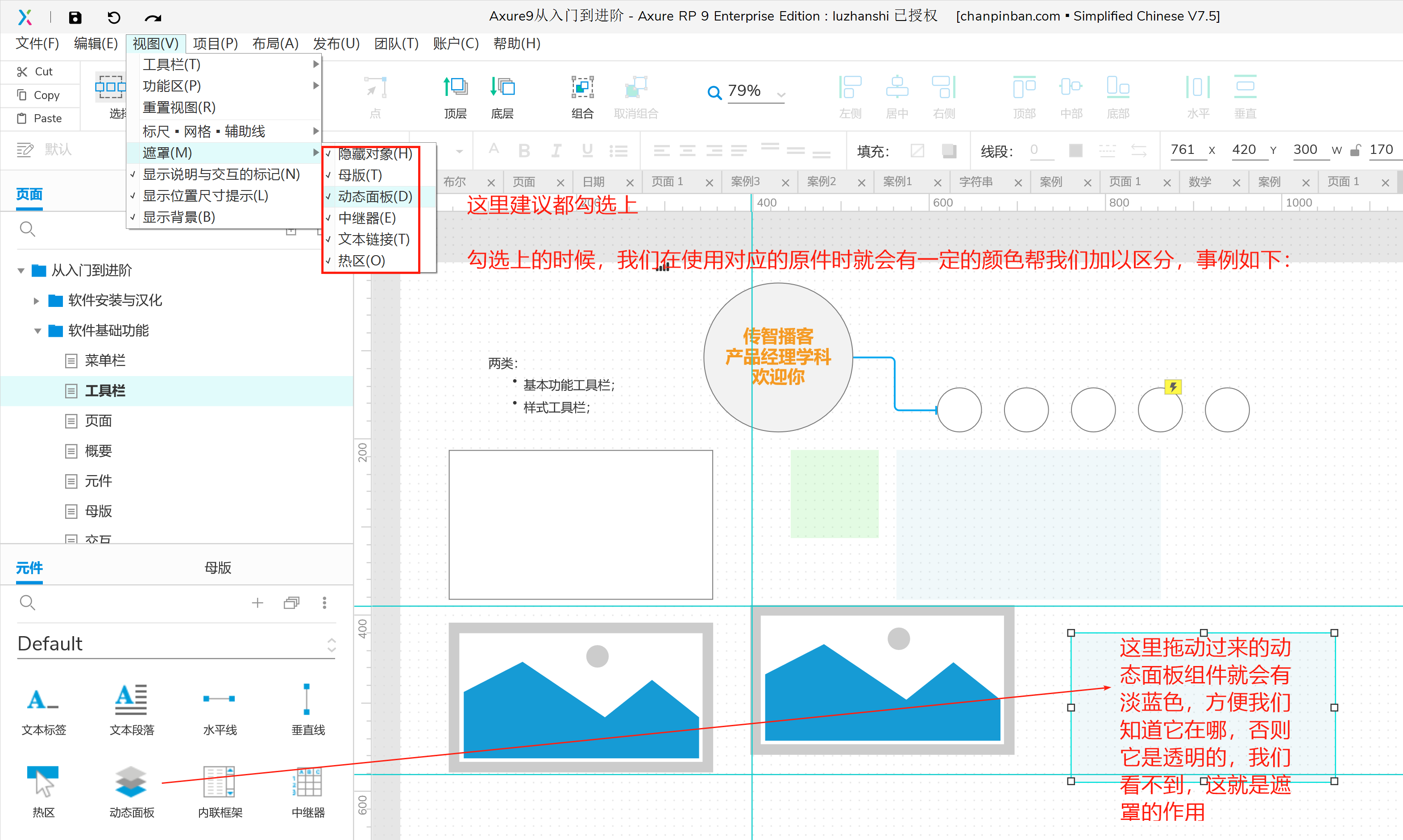Toggle 显示背景(B) option
This screenshot has width=1403, height=840.
coord(178,217)
